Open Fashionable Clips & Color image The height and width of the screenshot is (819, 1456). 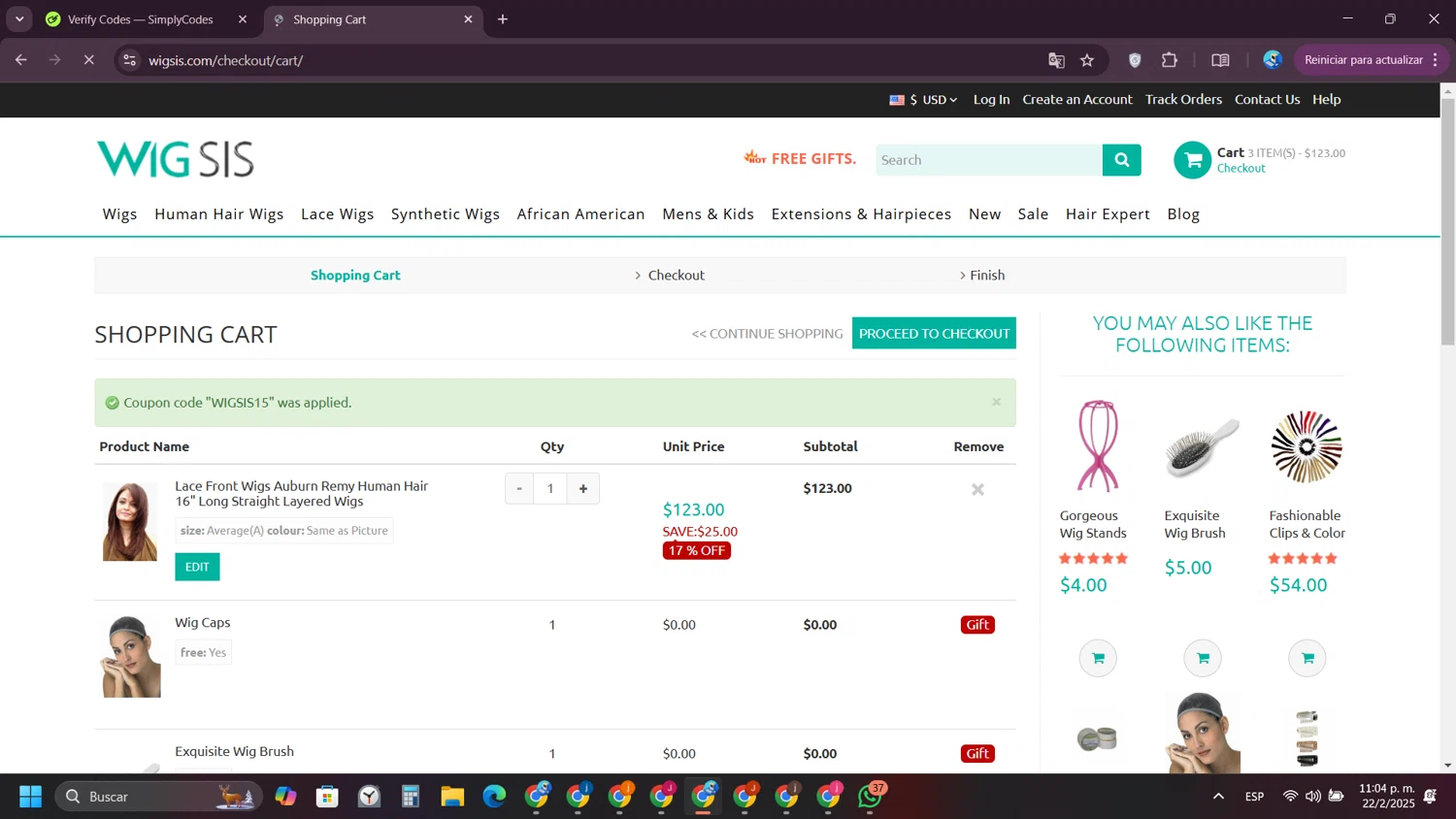[x=1307, y=446]
